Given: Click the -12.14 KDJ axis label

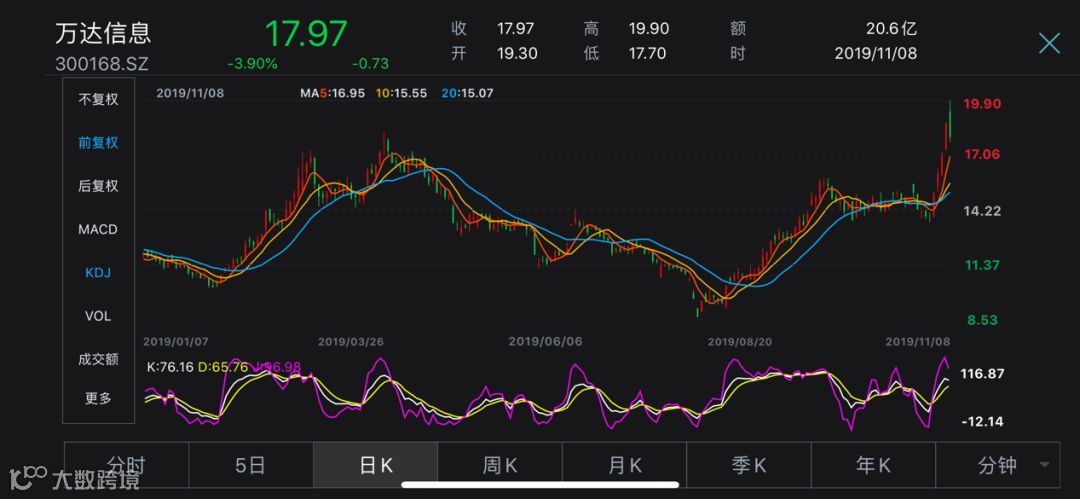Looking at the screenshot, I should coord(982,420).
